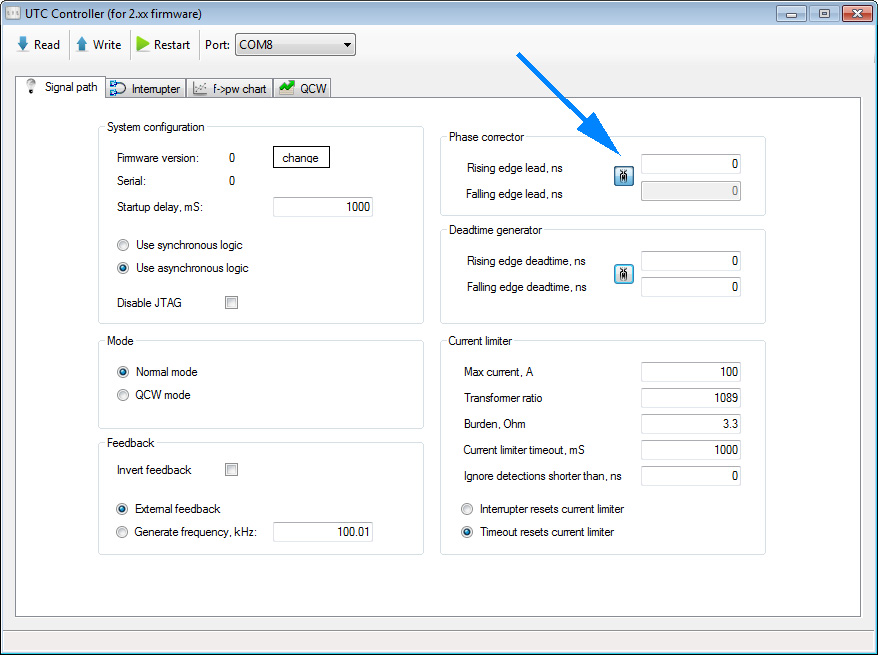Open the Interrupter tab
Viewport: 878px width, 655px height.
[x=146, y=89]
